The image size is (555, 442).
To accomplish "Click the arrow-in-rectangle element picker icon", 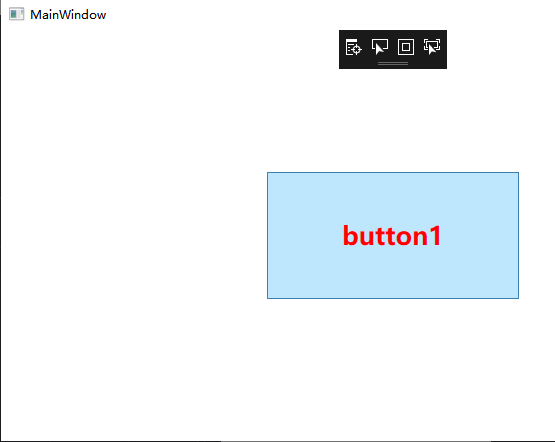I will coord(379,47).
